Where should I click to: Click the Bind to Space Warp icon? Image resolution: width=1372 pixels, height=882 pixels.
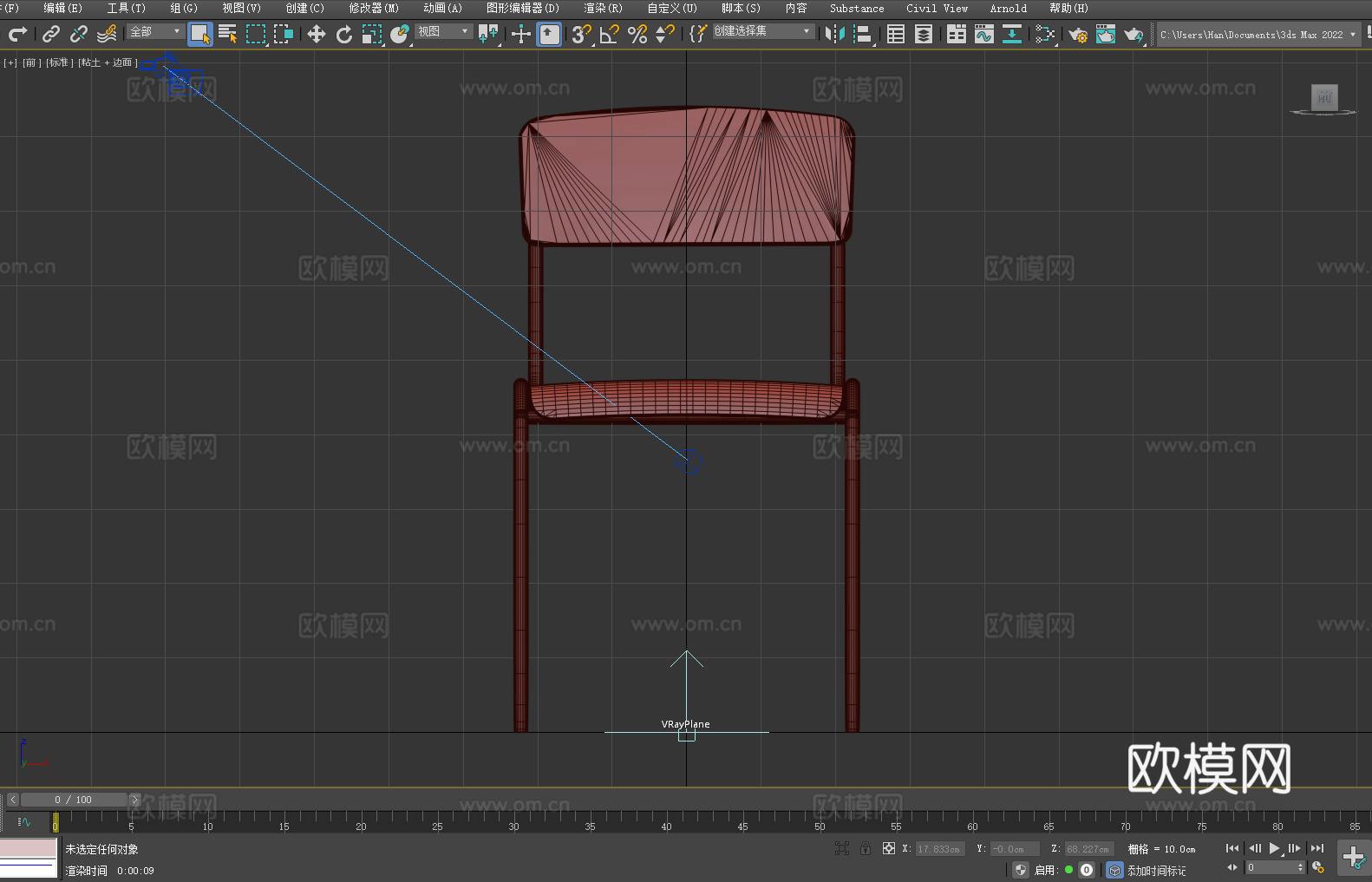(107, 34)
